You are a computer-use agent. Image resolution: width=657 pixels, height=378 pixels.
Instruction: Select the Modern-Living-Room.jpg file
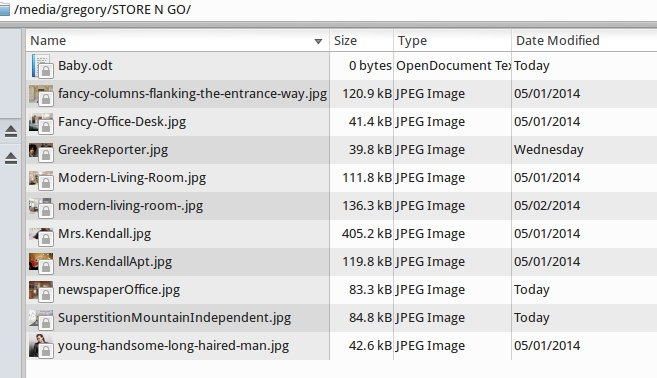[x=132, y=178]
